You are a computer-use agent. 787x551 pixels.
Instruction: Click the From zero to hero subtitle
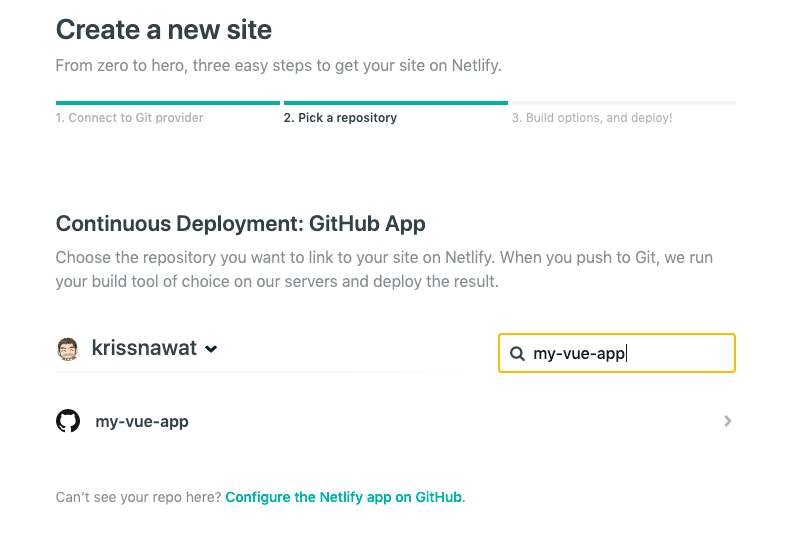tap(279, 66)
